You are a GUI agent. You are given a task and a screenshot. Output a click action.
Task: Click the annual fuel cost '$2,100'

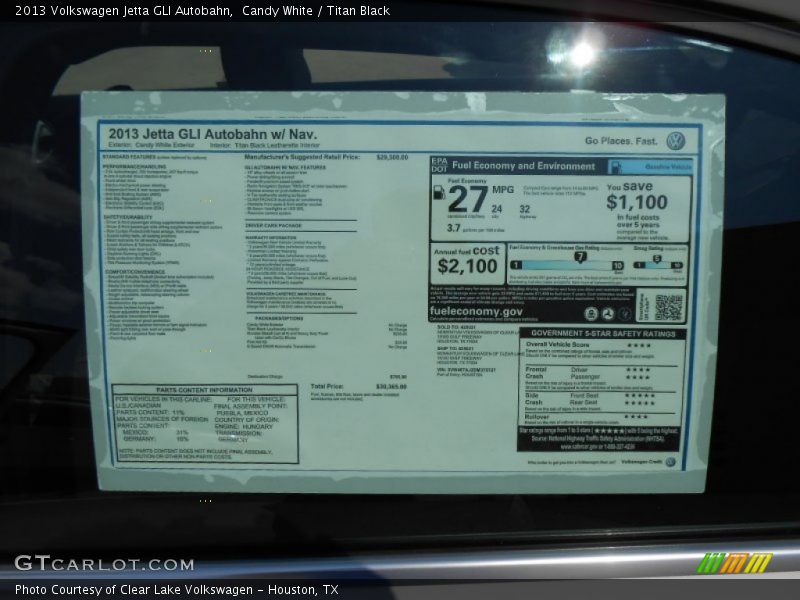point(467,266)
